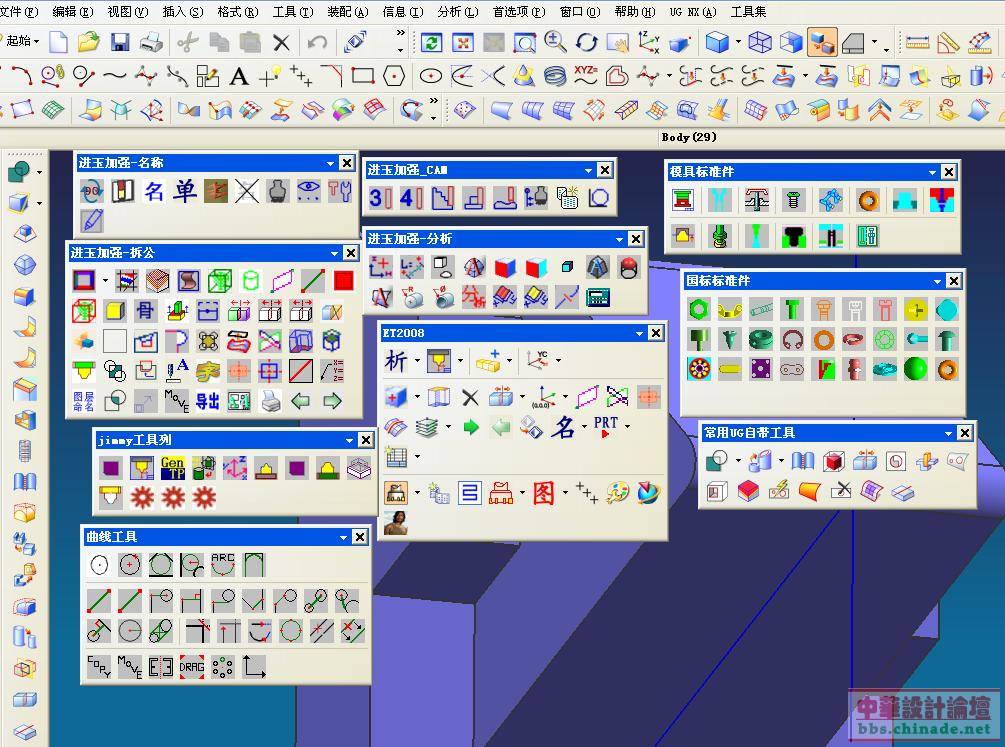Click the 'Gen TP' icon in jimmy工具列

(x=172, y=467)
